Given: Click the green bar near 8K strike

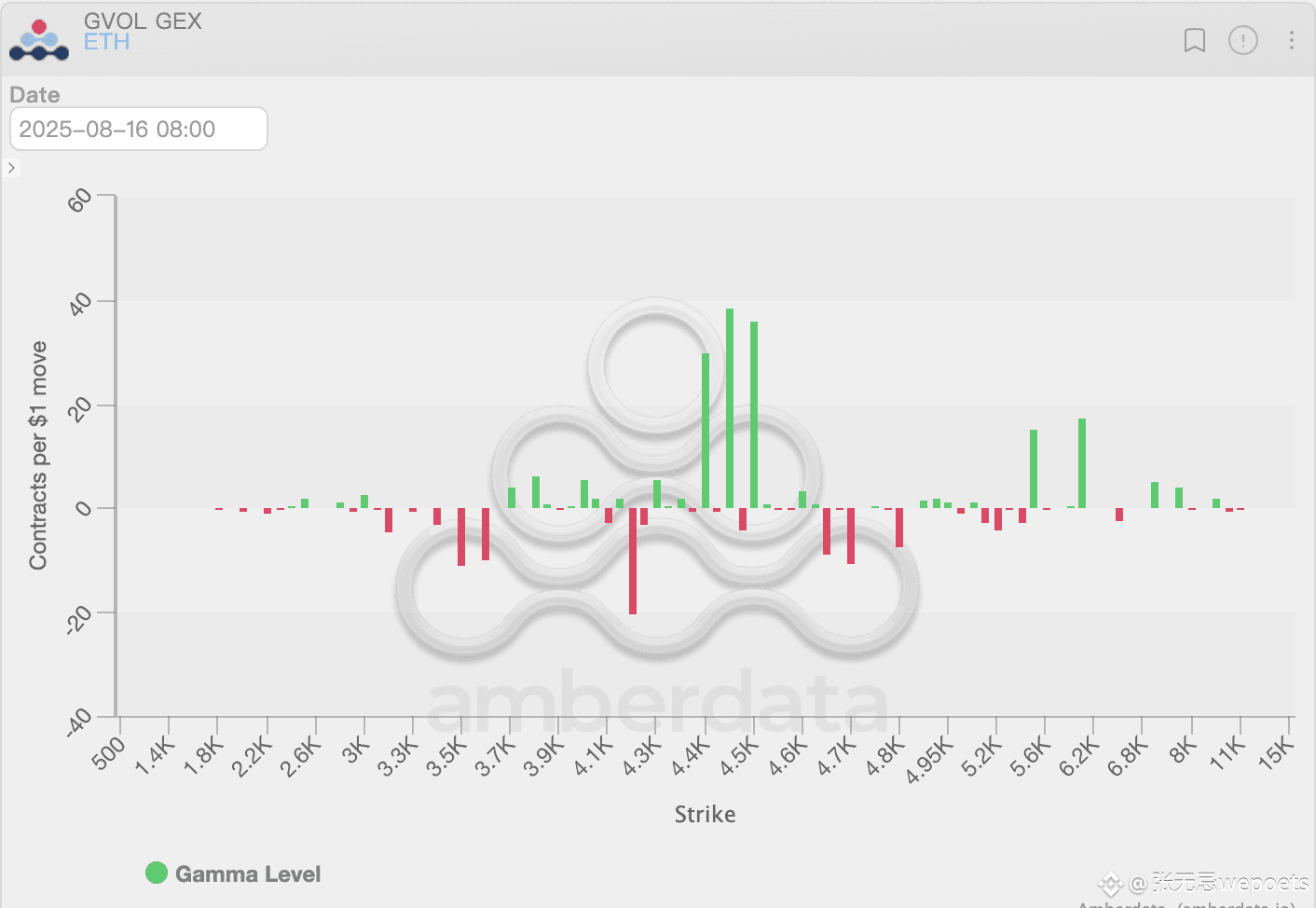Looking at the screenshot, I should pyautogui.click(x=1179, y=498).
